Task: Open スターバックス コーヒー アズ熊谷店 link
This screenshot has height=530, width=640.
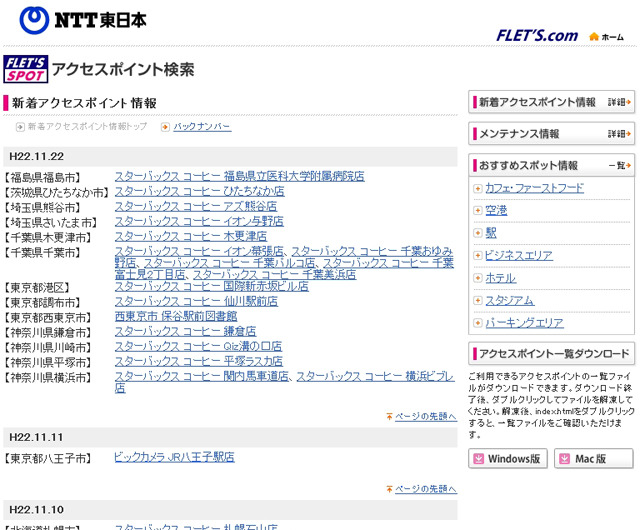Action: pos(196,206)
